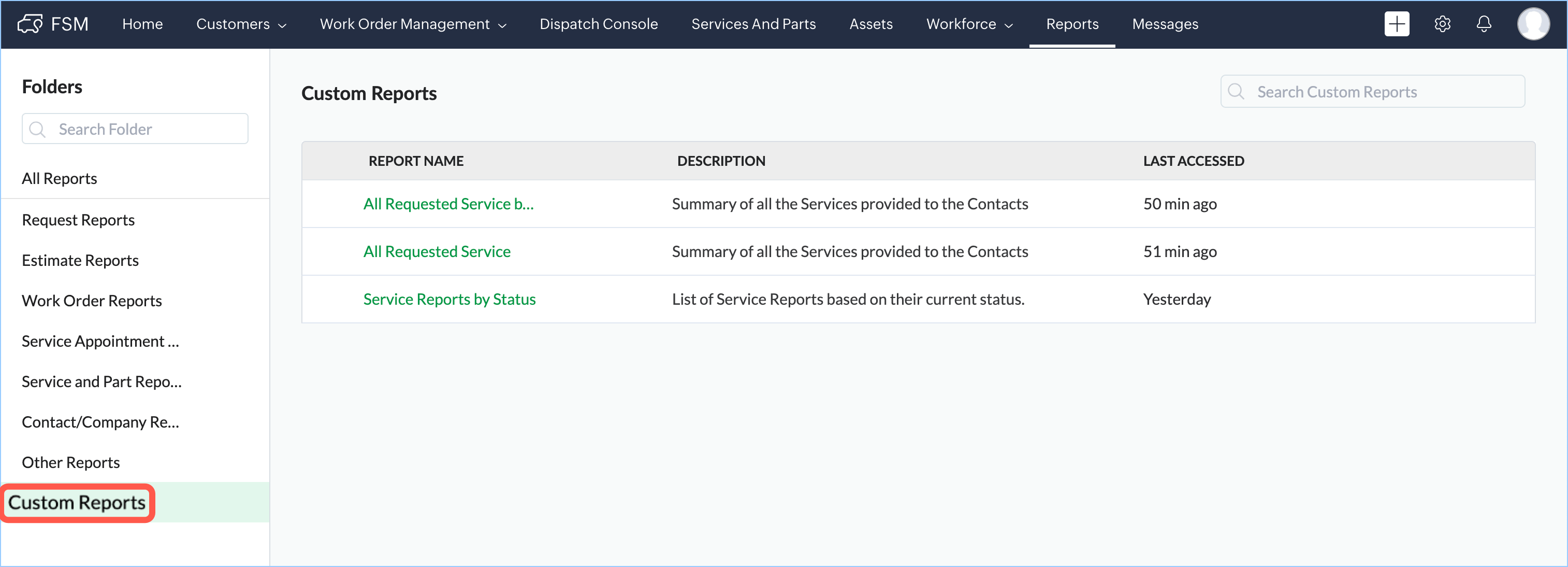
Task: Click the Custom Reports page heading
Action: 369,93
